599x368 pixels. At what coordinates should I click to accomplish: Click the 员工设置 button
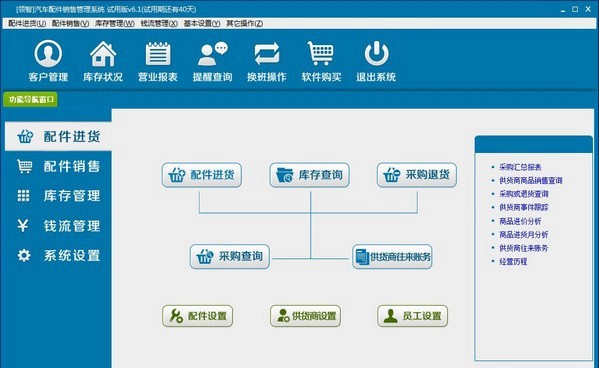click(x=413, y=316)
